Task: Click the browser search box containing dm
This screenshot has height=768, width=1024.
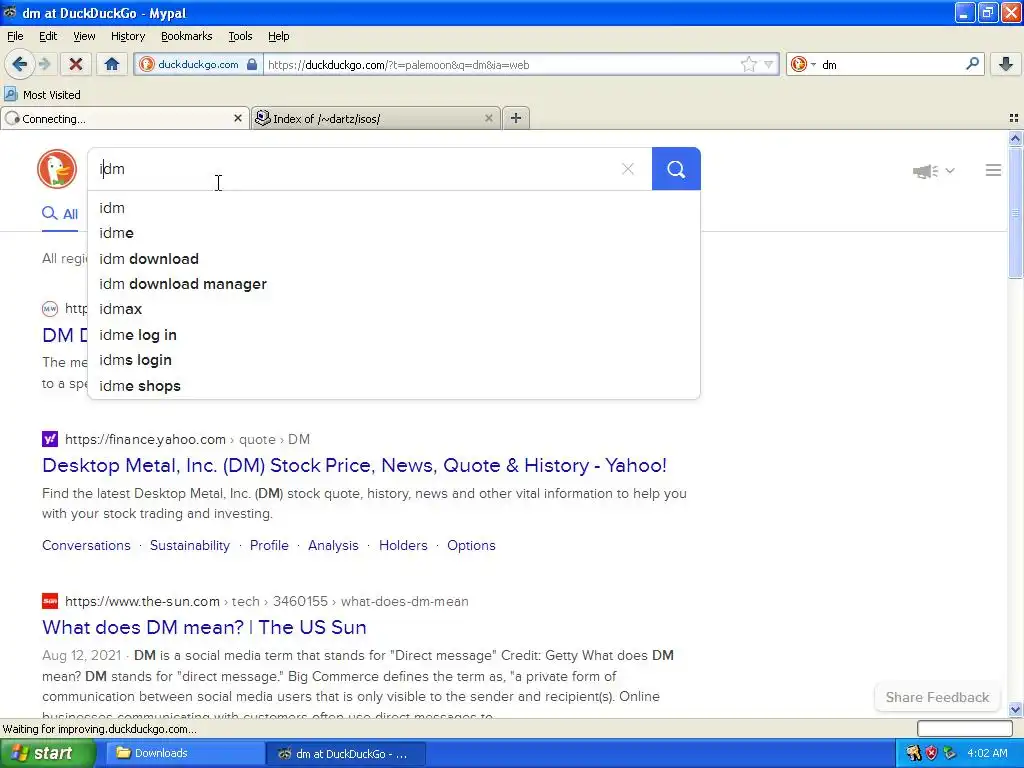Action: point(888,64)
